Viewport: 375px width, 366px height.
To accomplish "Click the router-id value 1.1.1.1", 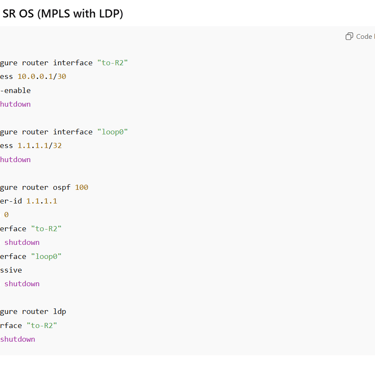I will pos(42,201).
